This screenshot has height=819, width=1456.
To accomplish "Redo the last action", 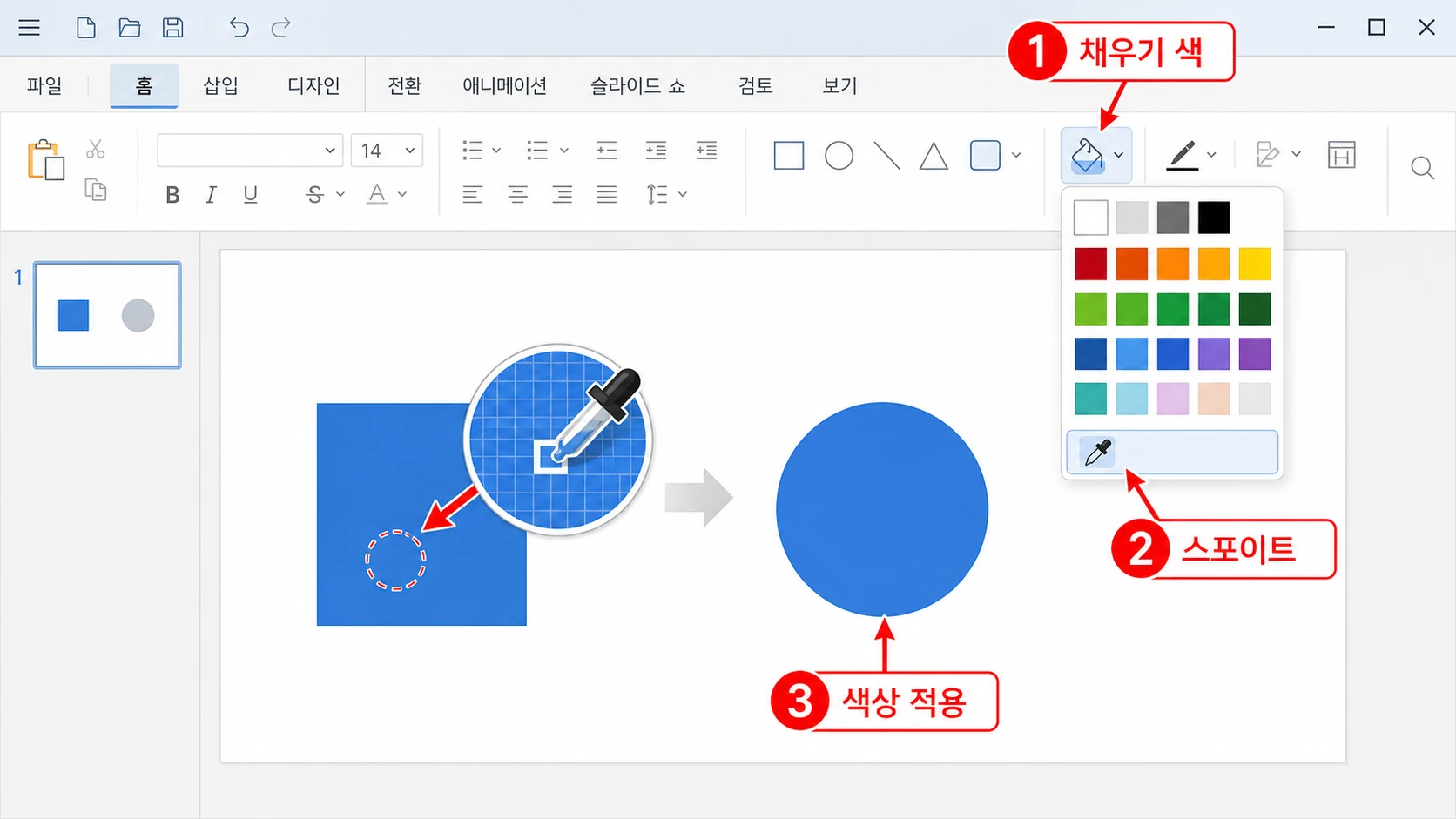I will click(x=280, y=28).
